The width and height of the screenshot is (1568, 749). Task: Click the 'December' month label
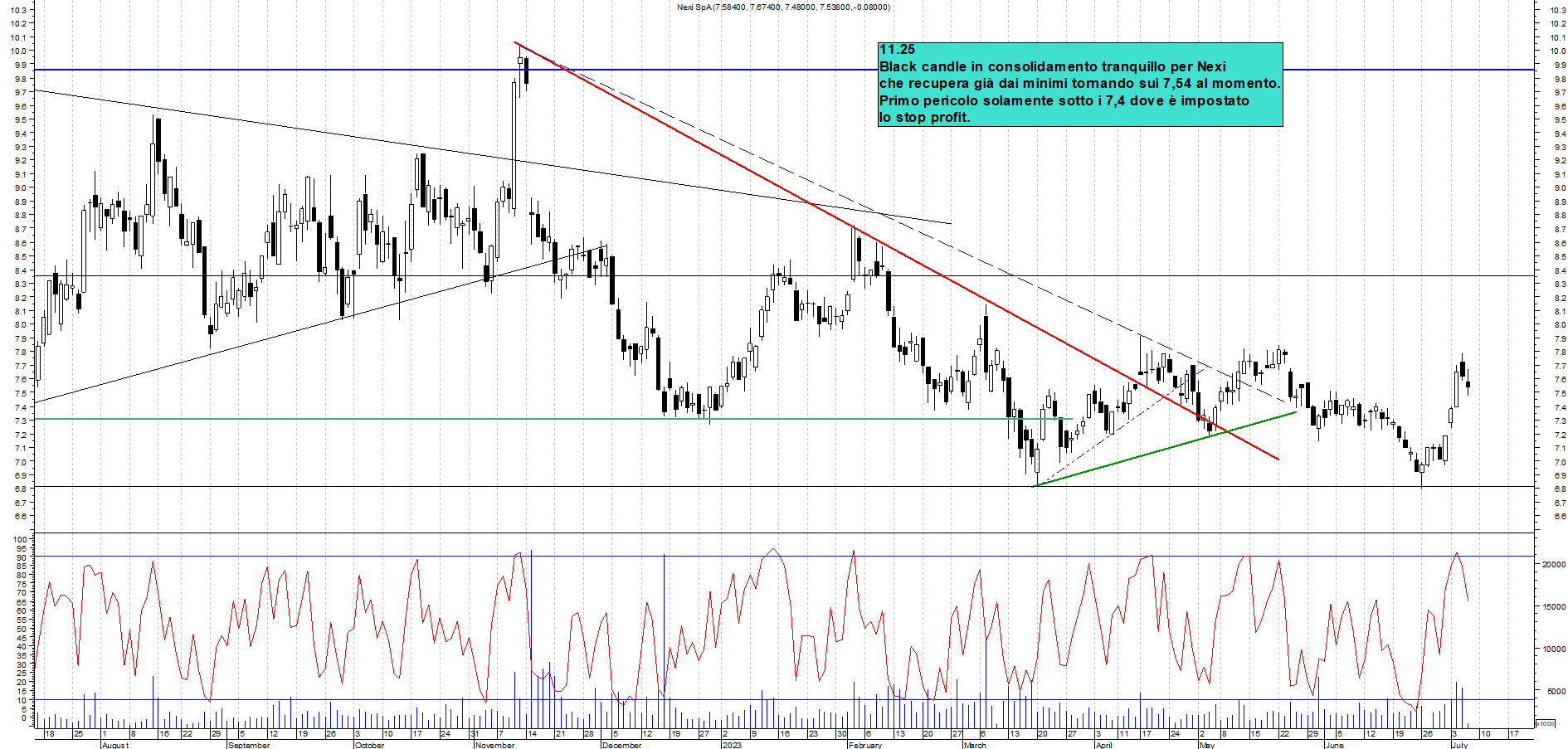click(x=621, y=745)
